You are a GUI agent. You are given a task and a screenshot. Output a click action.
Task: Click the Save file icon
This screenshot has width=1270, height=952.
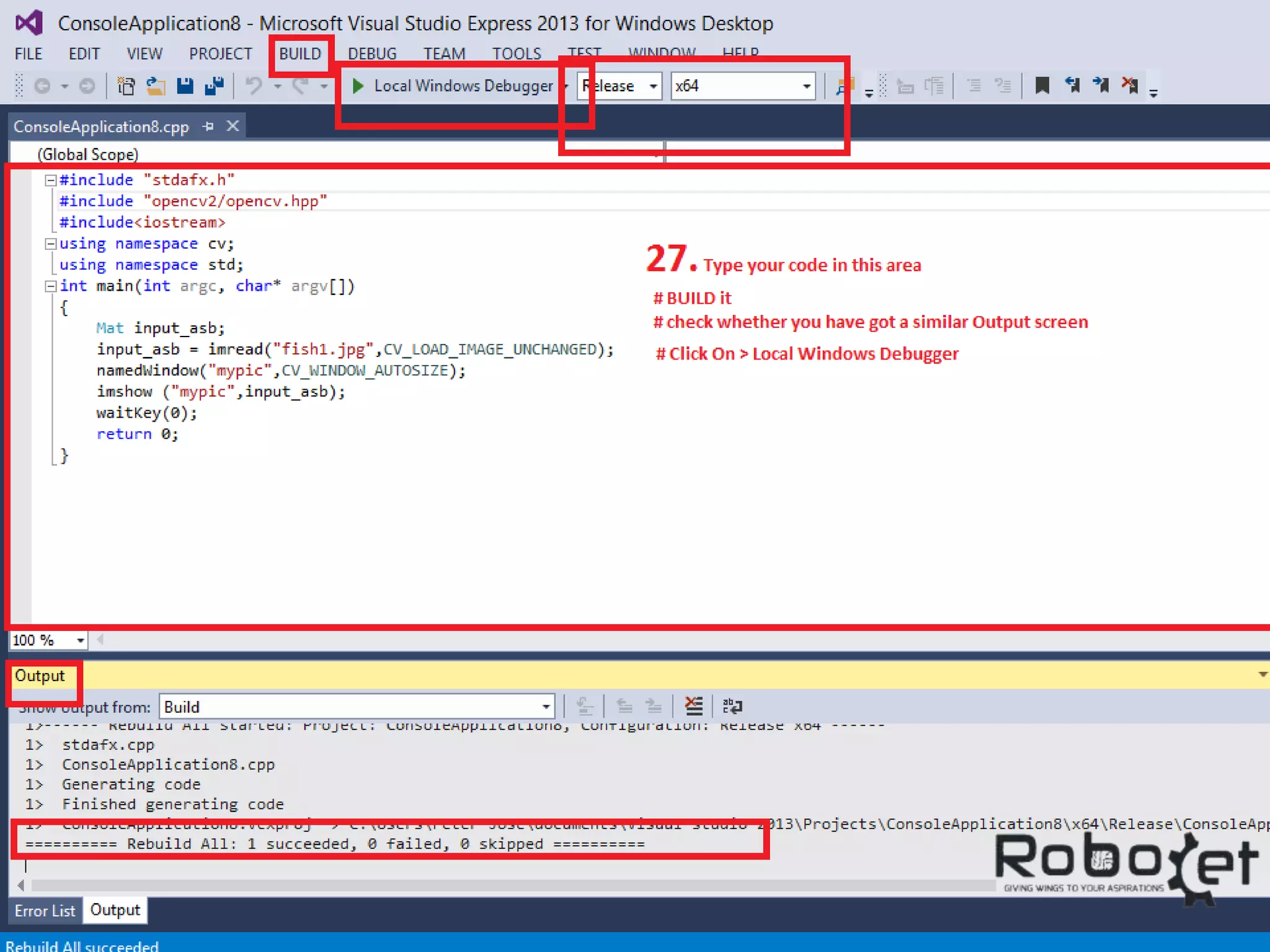pyautogui.click(x=185, y=86)
